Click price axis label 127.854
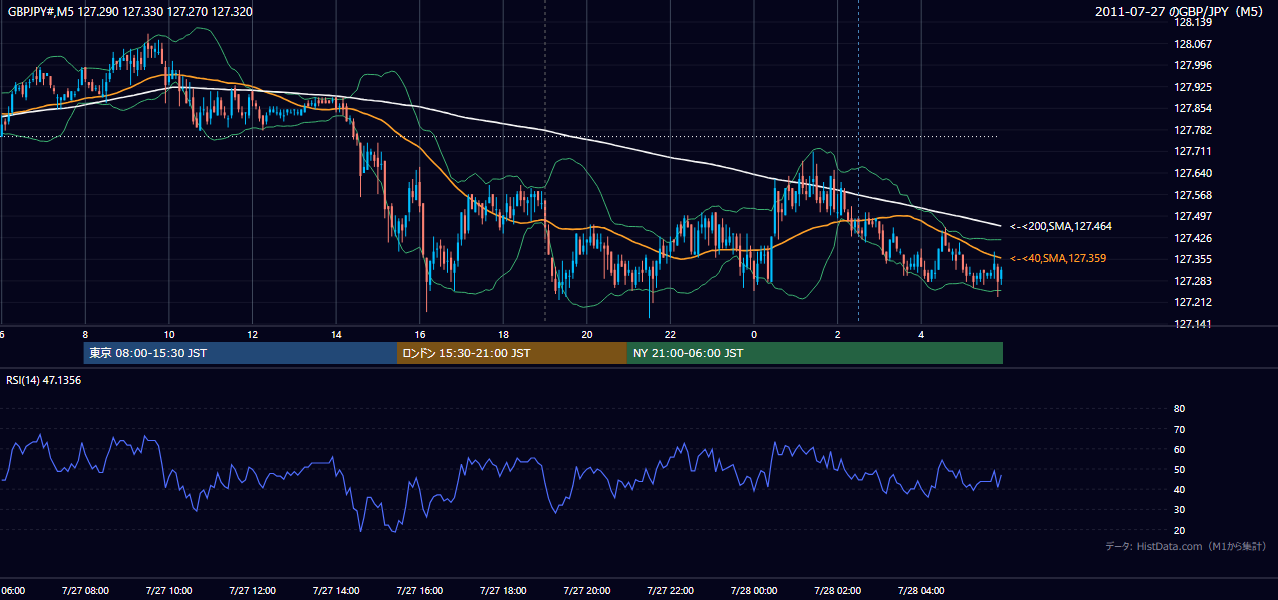 (x=1192, y=109)
